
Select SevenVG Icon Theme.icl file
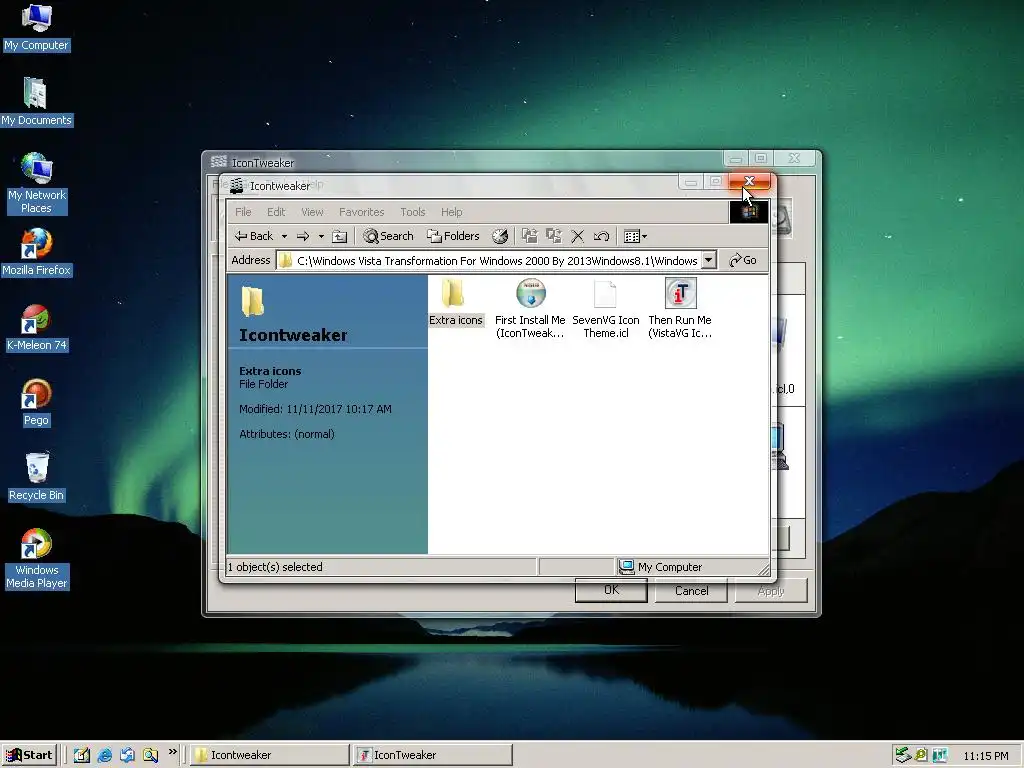pyautogui.click(x=605, y=309)
